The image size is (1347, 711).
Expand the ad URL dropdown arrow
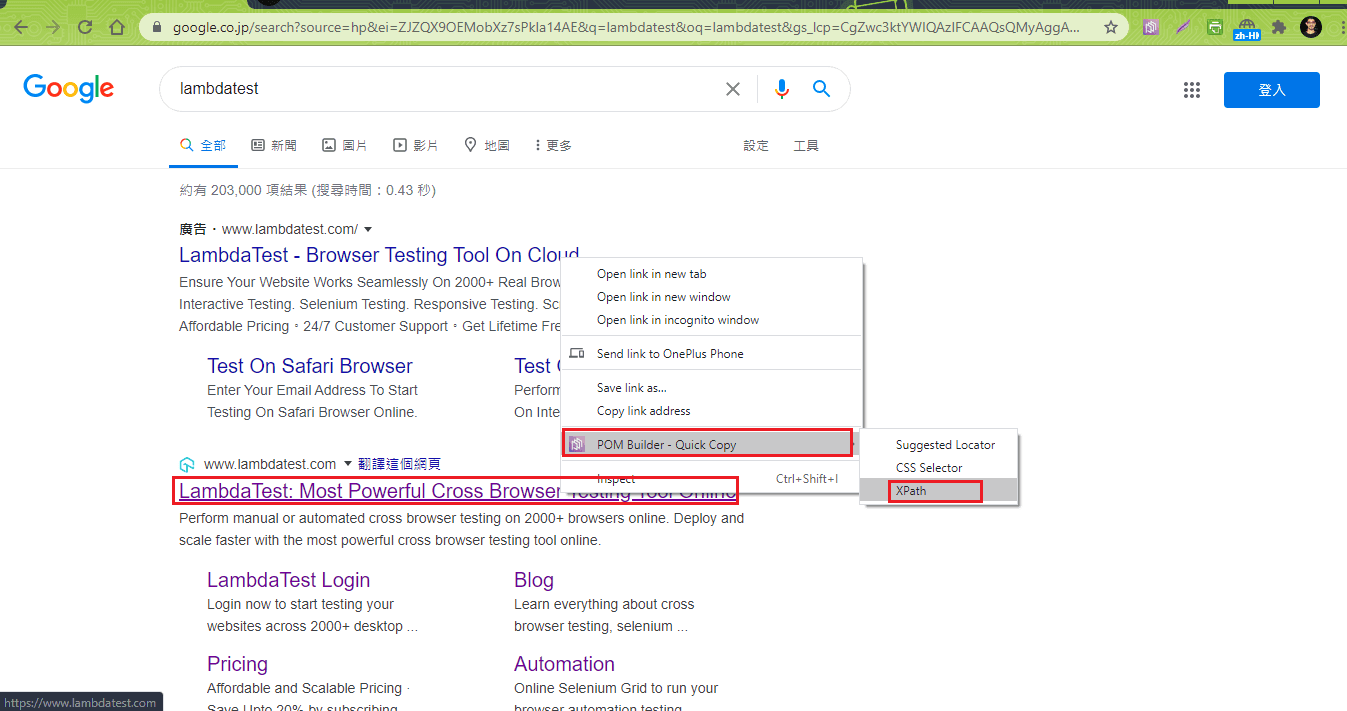(x=367, y=228)
